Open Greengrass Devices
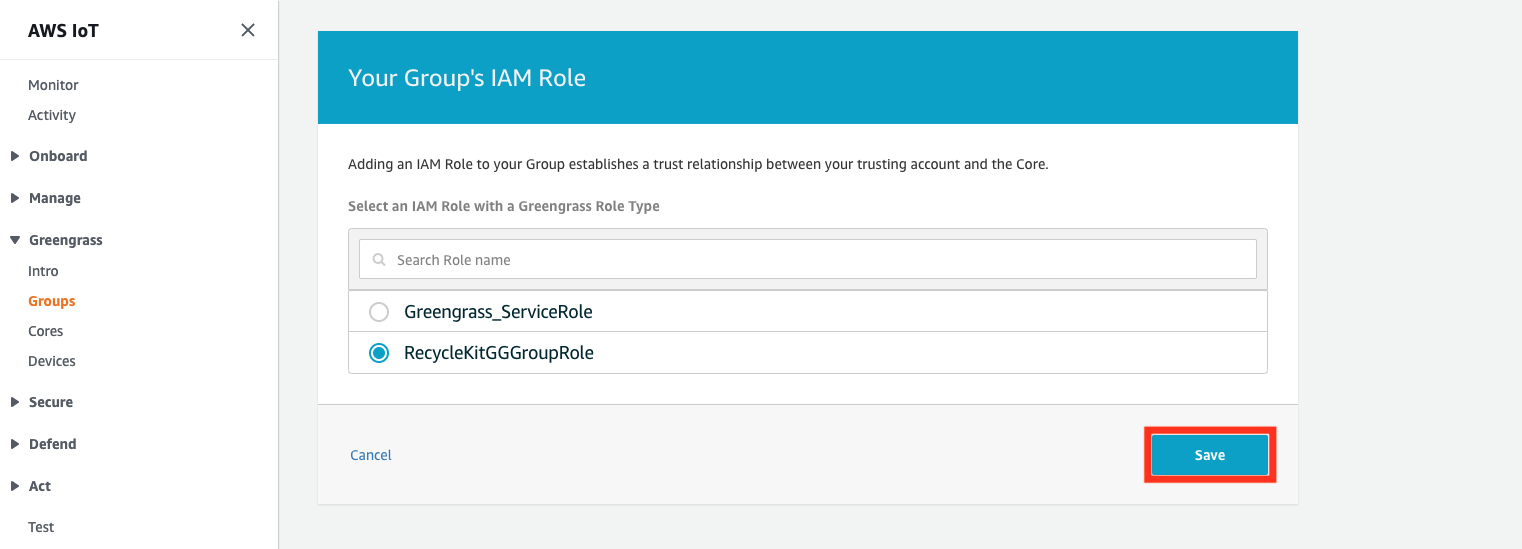 click(x=52, y=361)
